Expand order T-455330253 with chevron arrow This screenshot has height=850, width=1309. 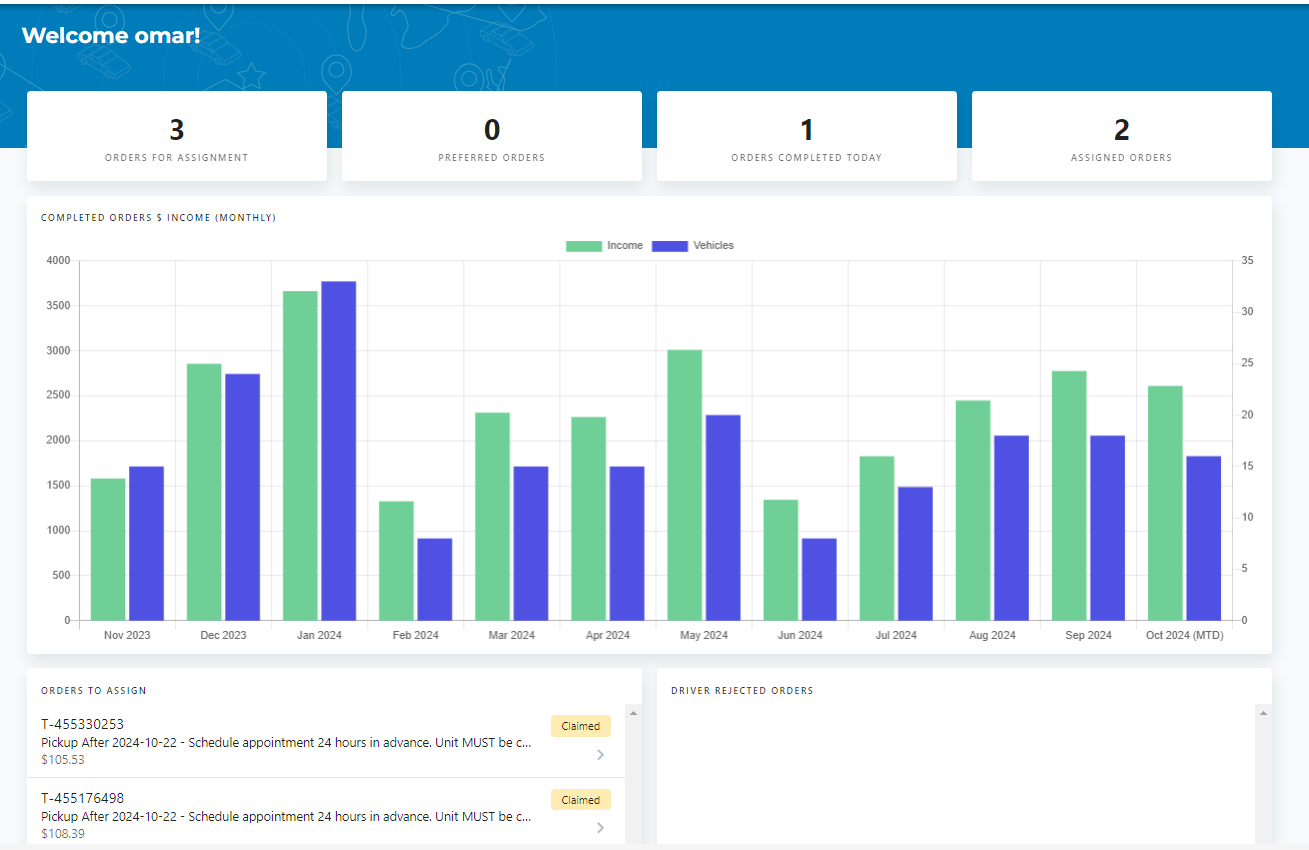600,755
